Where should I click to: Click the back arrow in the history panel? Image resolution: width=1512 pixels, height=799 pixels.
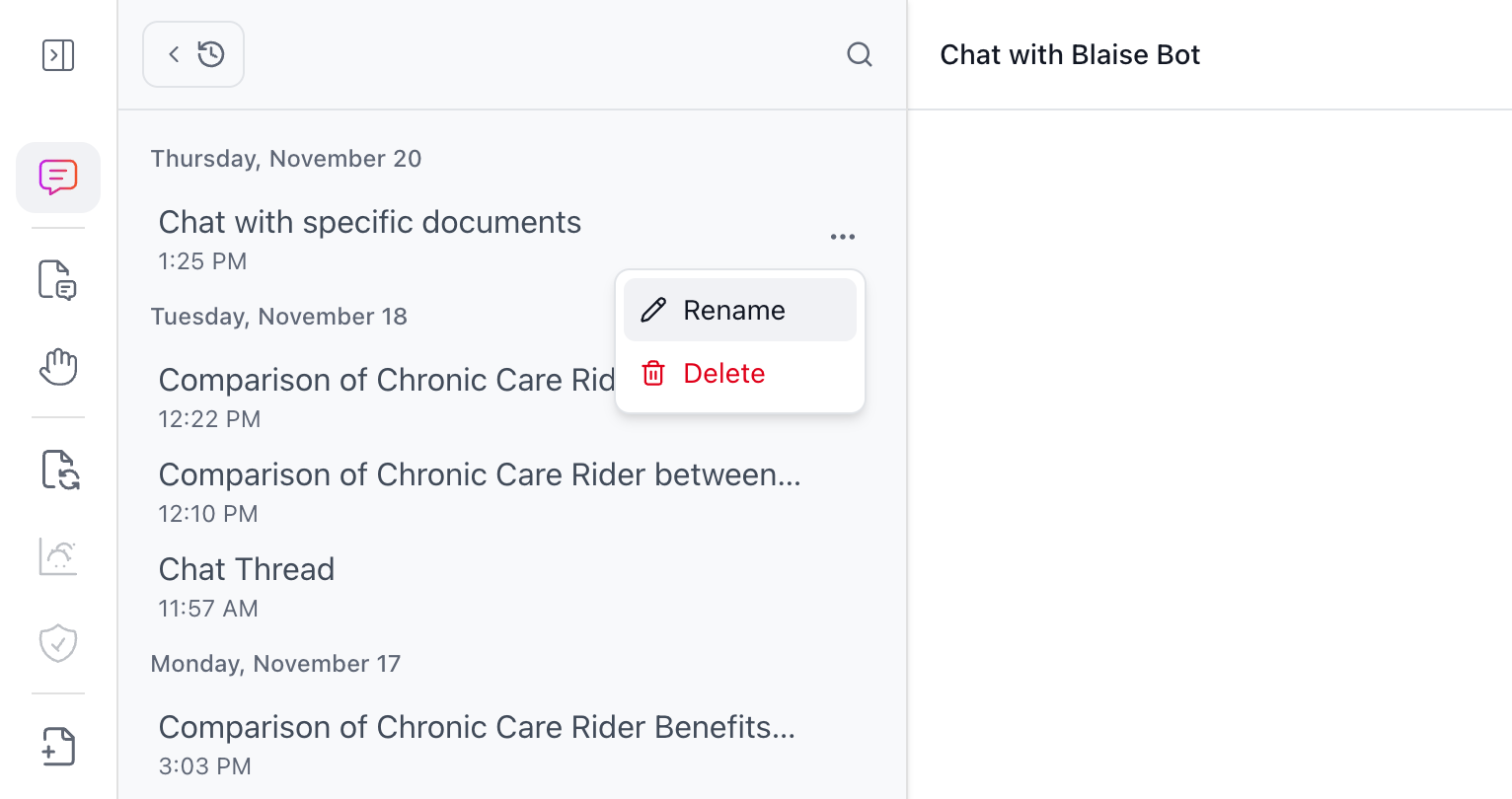174,54
